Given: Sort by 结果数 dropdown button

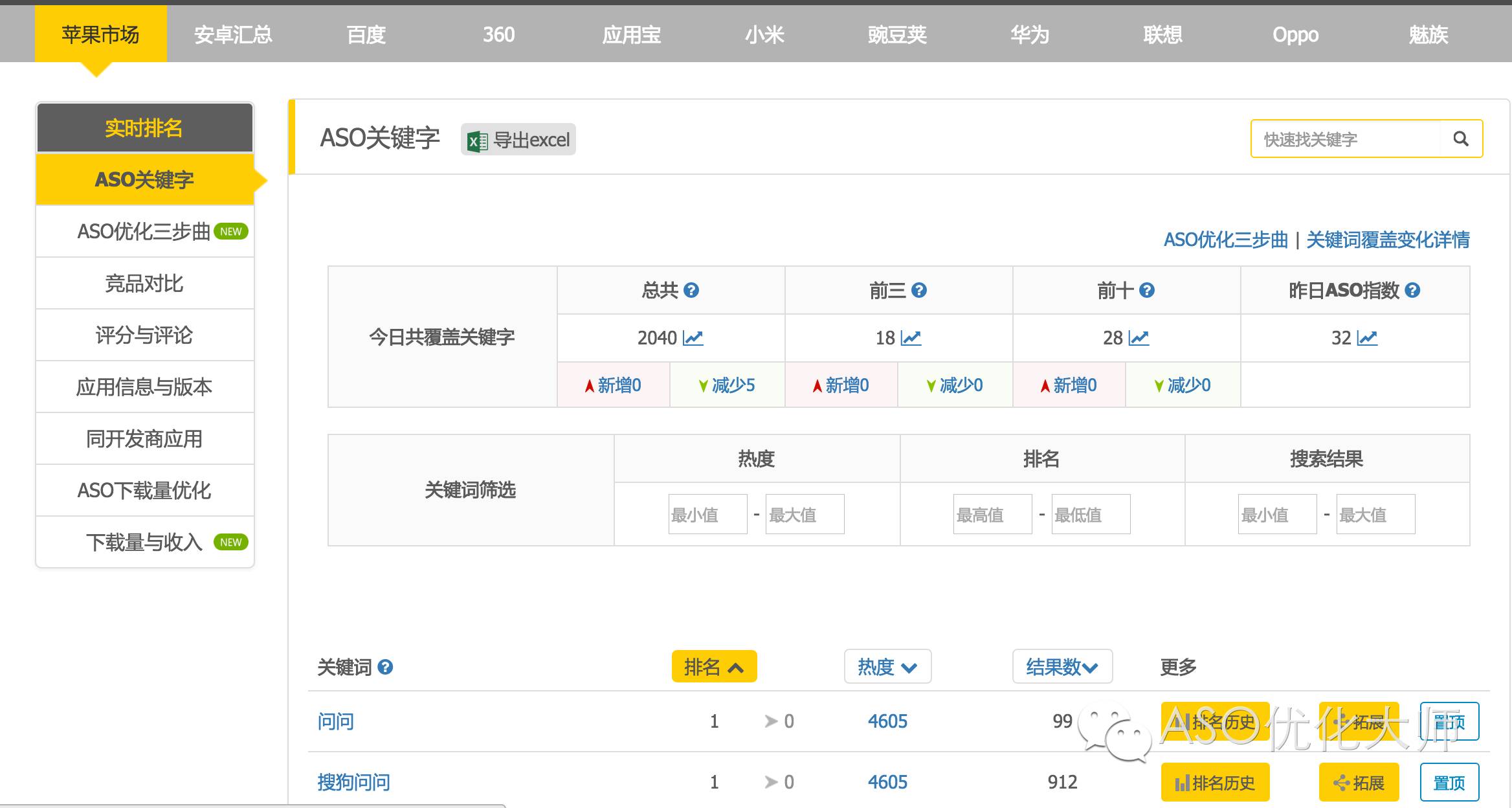Looking at the screenshot, I should coord(1062,666).
